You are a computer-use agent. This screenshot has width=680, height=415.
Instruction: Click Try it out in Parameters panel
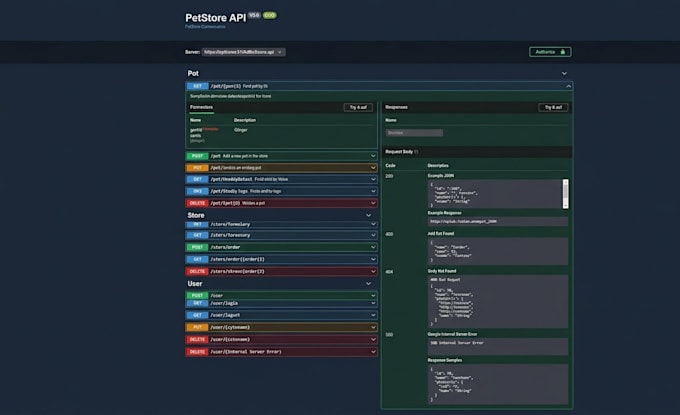coord(358,108)
